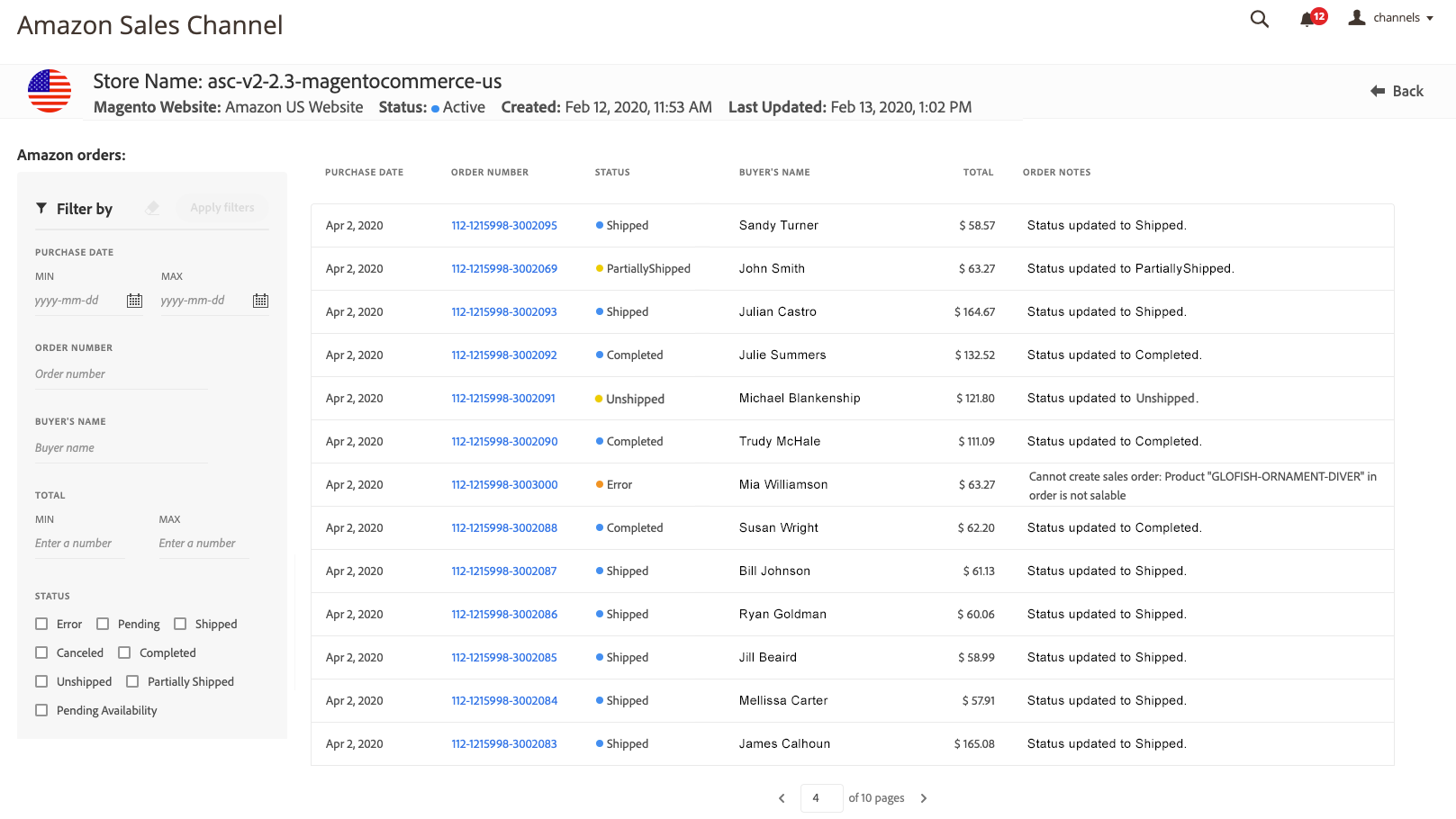Click the Buyer name filter field
The image size is (1456, 819).
pos(122,448)
